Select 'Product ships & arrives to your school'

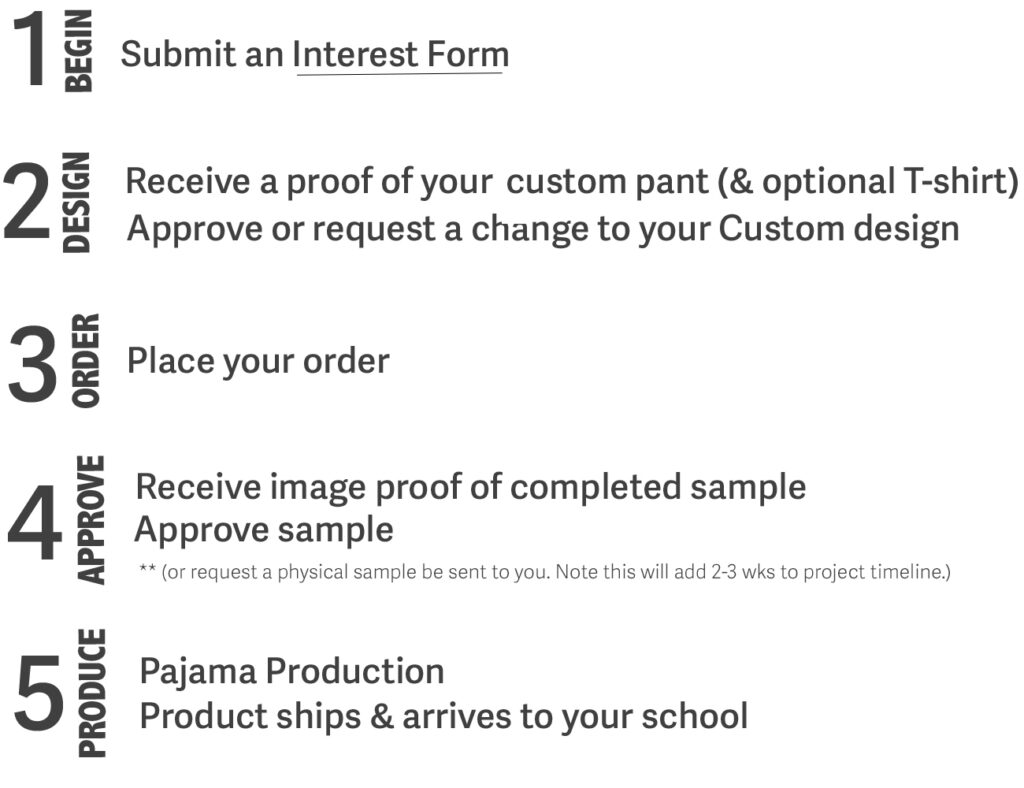click(443, 716)
